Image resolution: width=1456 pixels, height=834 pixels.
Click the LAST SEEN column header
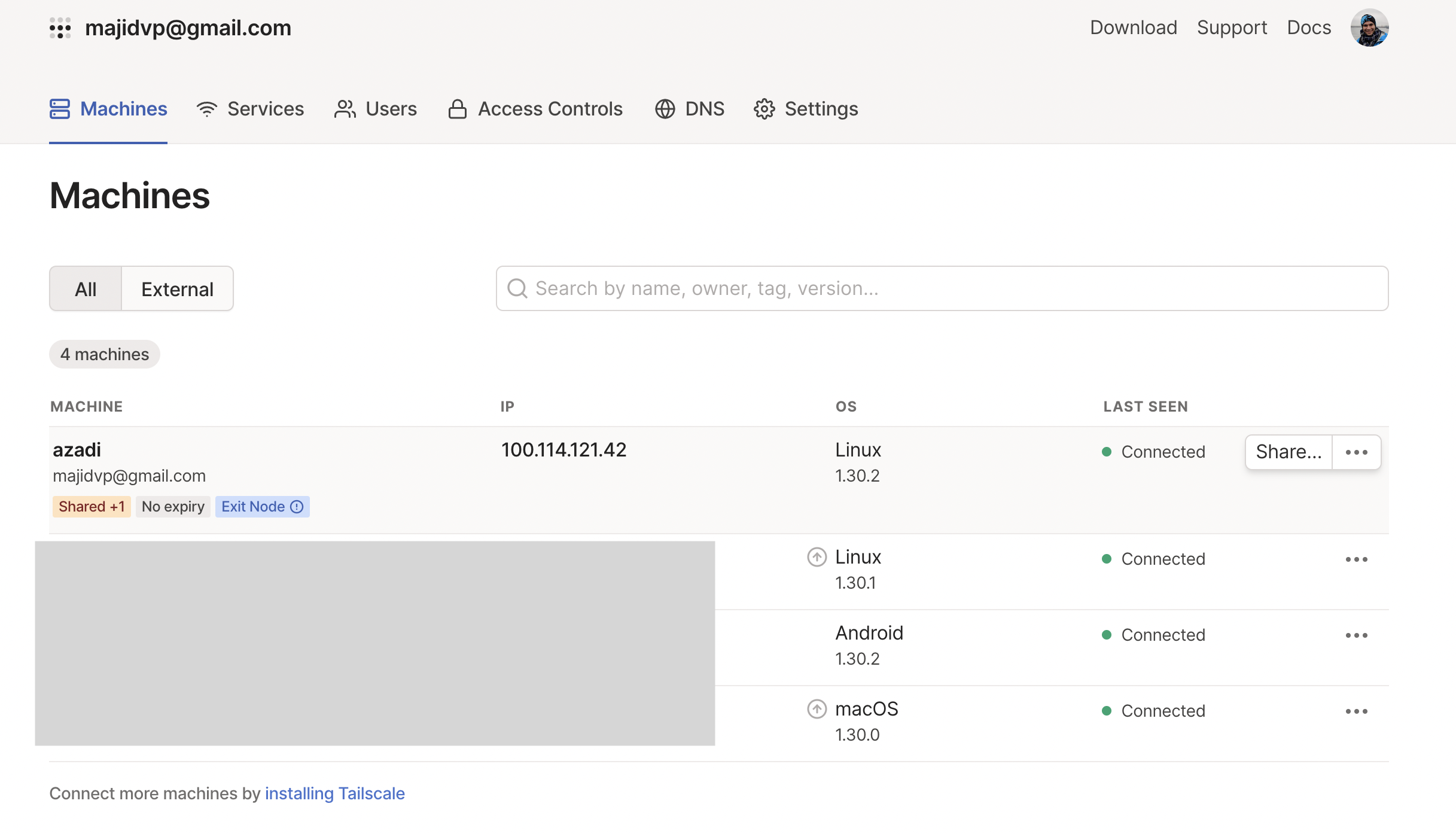pos(1146,407)
